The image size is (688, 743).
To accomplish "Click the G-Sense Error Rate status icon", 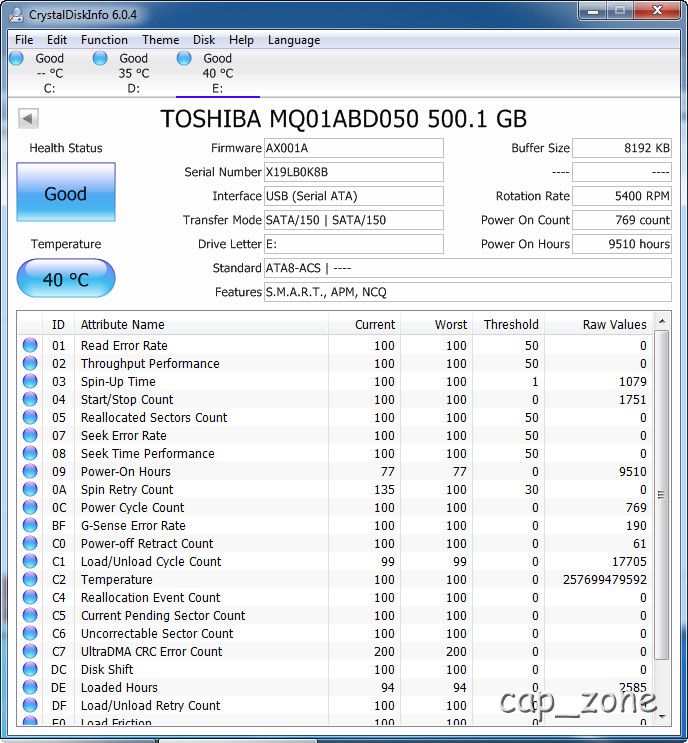I will pyautogui.click(x=30, y=525).
